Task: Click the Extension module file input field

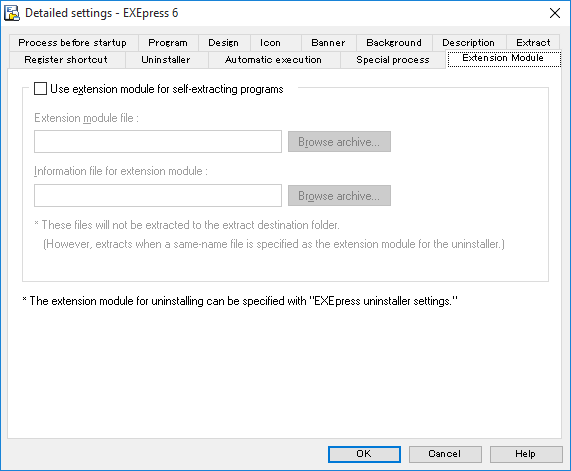Action: tap(158, 141)
